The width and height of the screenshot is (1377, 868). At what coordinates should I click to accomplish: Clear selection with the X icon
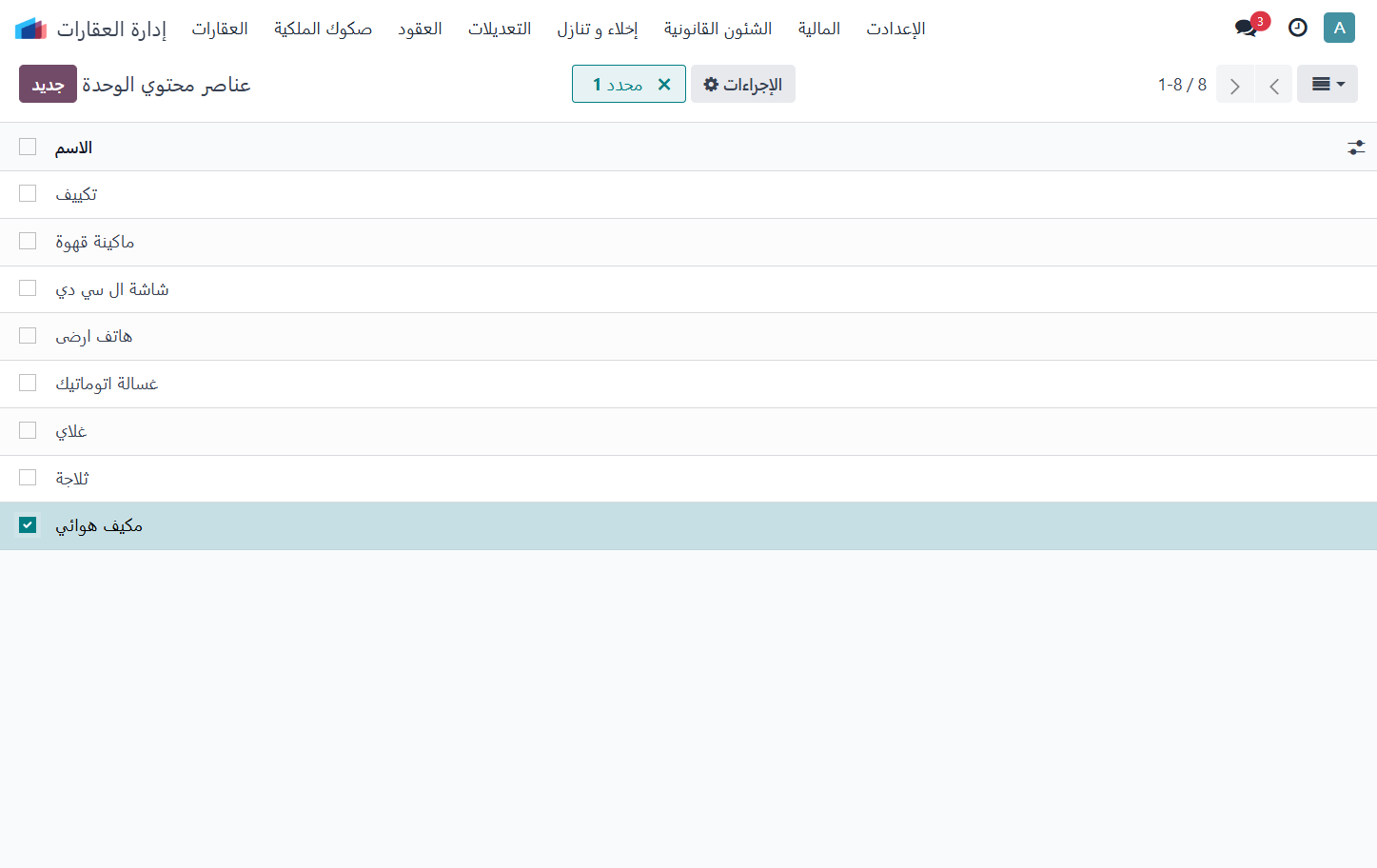point(664,84)
